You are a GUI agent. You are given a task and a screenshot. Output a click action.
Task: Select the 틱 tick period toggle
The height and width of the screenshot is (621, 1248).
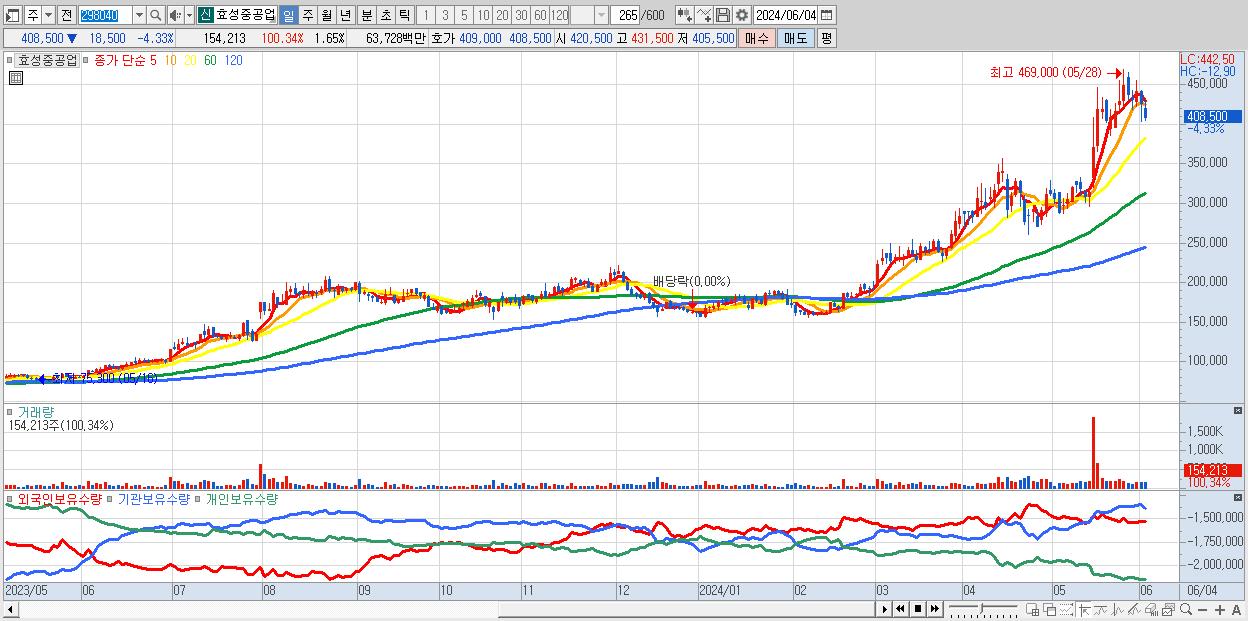coord(404,15)
